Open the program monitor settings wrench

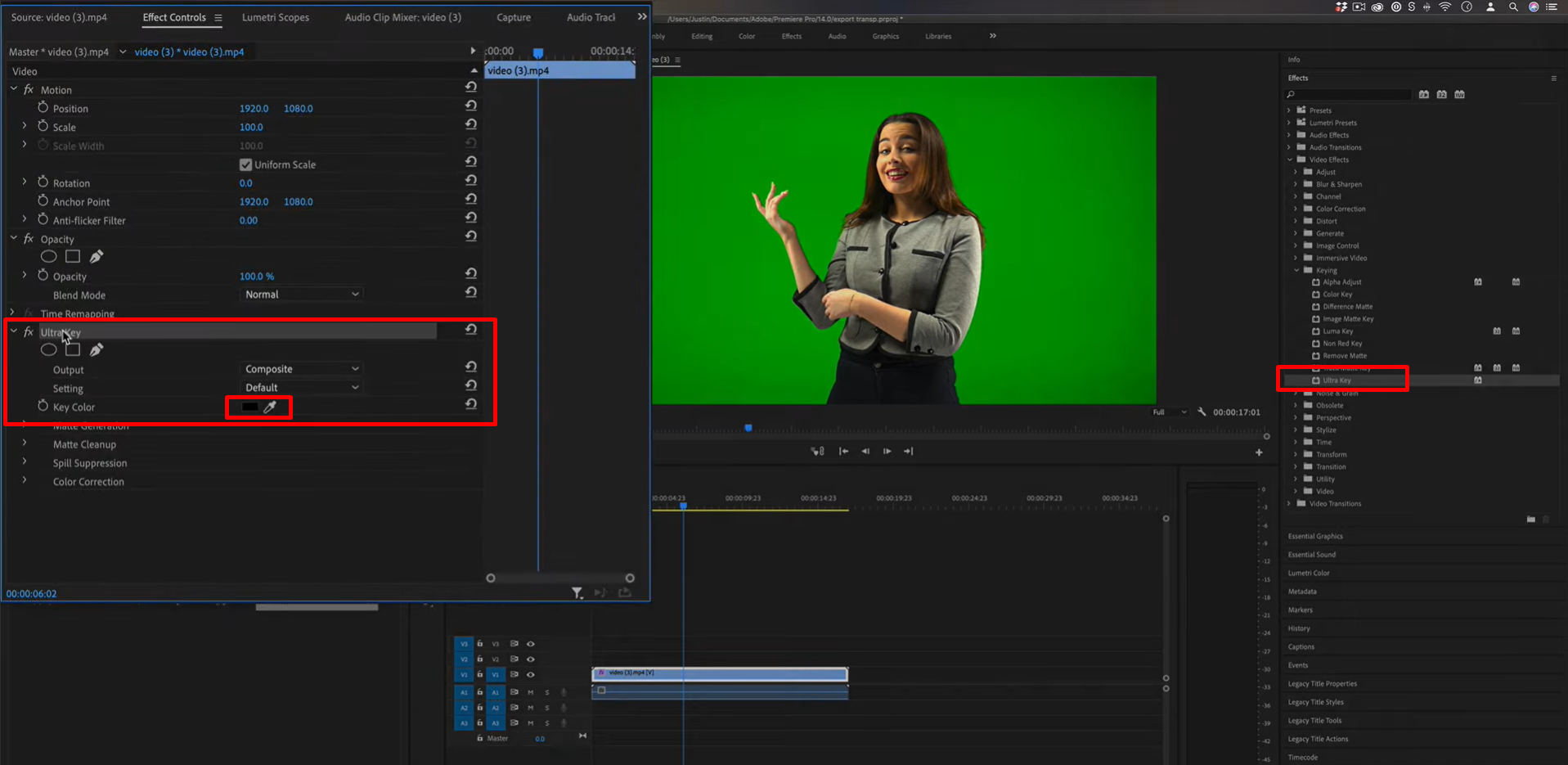[x=1202, y=412]
